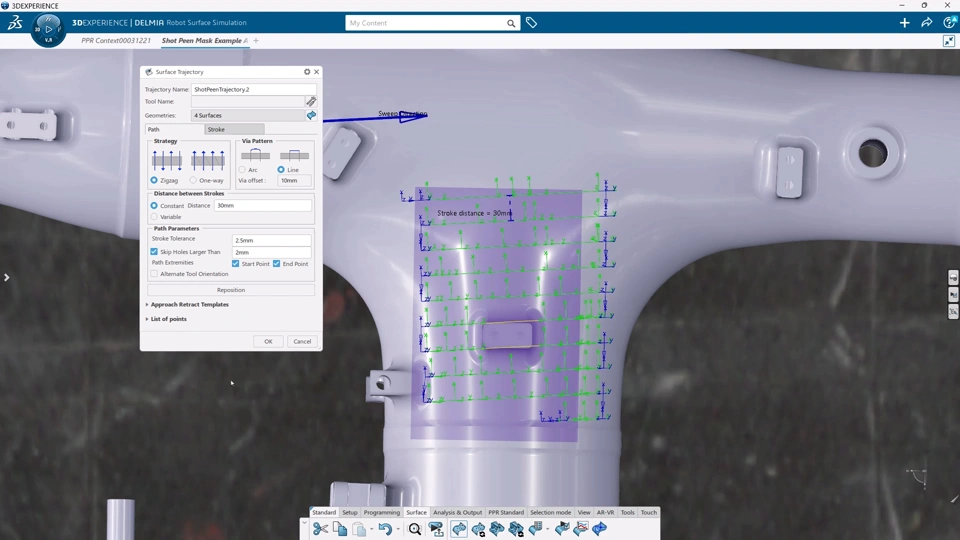This screenshot has height=540, width=960.
Task: Click the surface tool icon with play badge
Action: pyautogui.click(x=562, y=528)
